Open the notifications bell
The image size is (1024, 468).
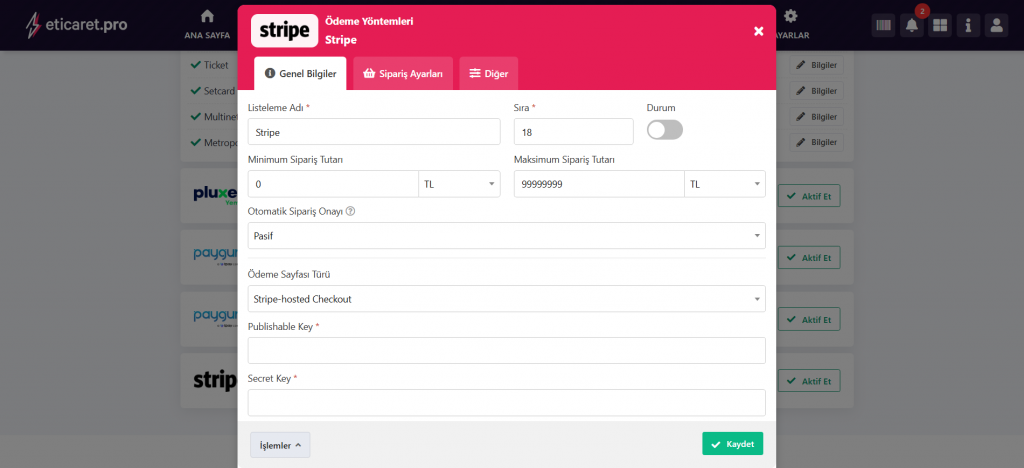[x=911, y=26]
